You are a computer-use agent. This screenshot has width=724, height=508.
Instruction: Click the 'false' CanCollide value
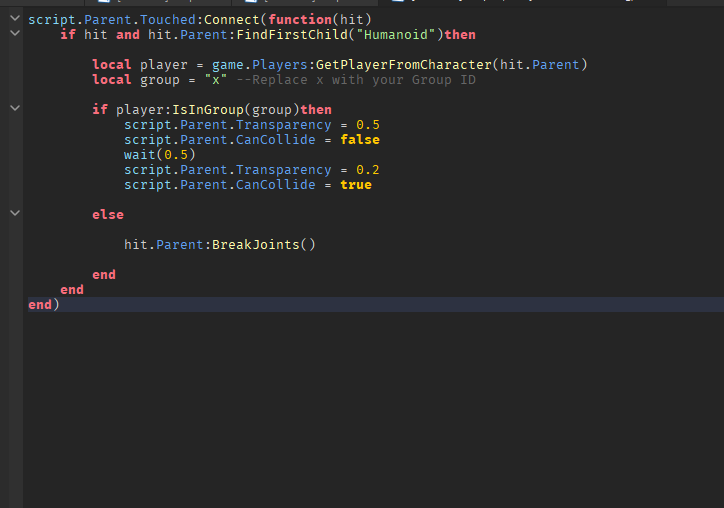[x=360, y=140]
